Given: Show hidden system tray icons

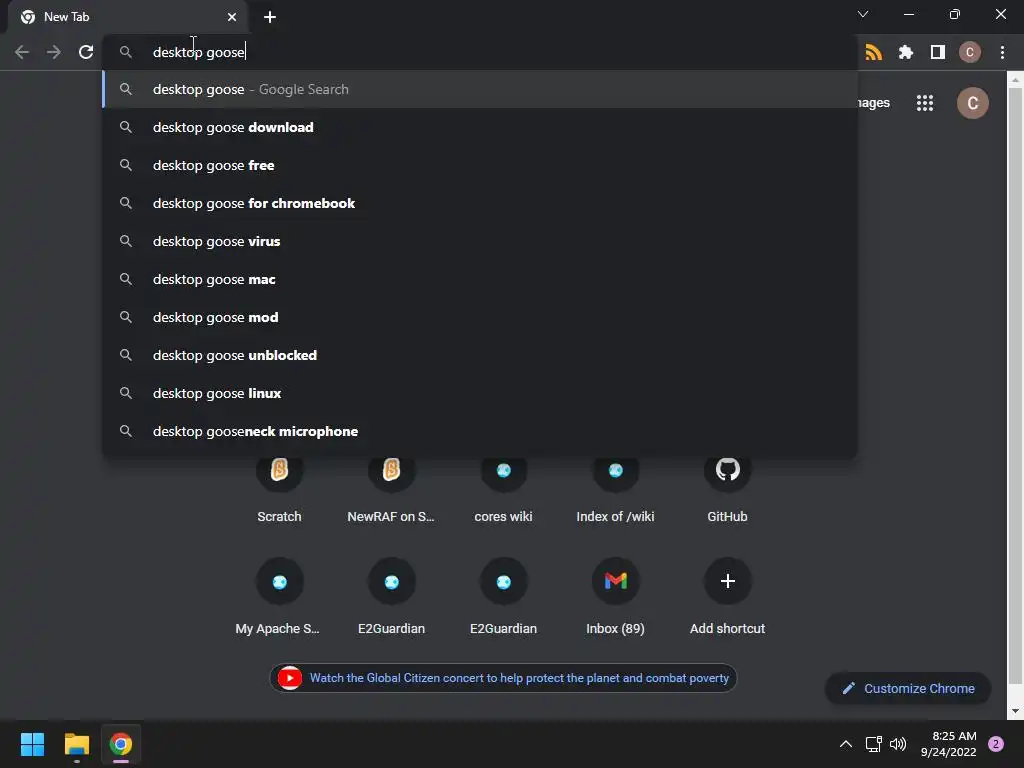Looking at the screenshot, I should click(x=846, y=744).
